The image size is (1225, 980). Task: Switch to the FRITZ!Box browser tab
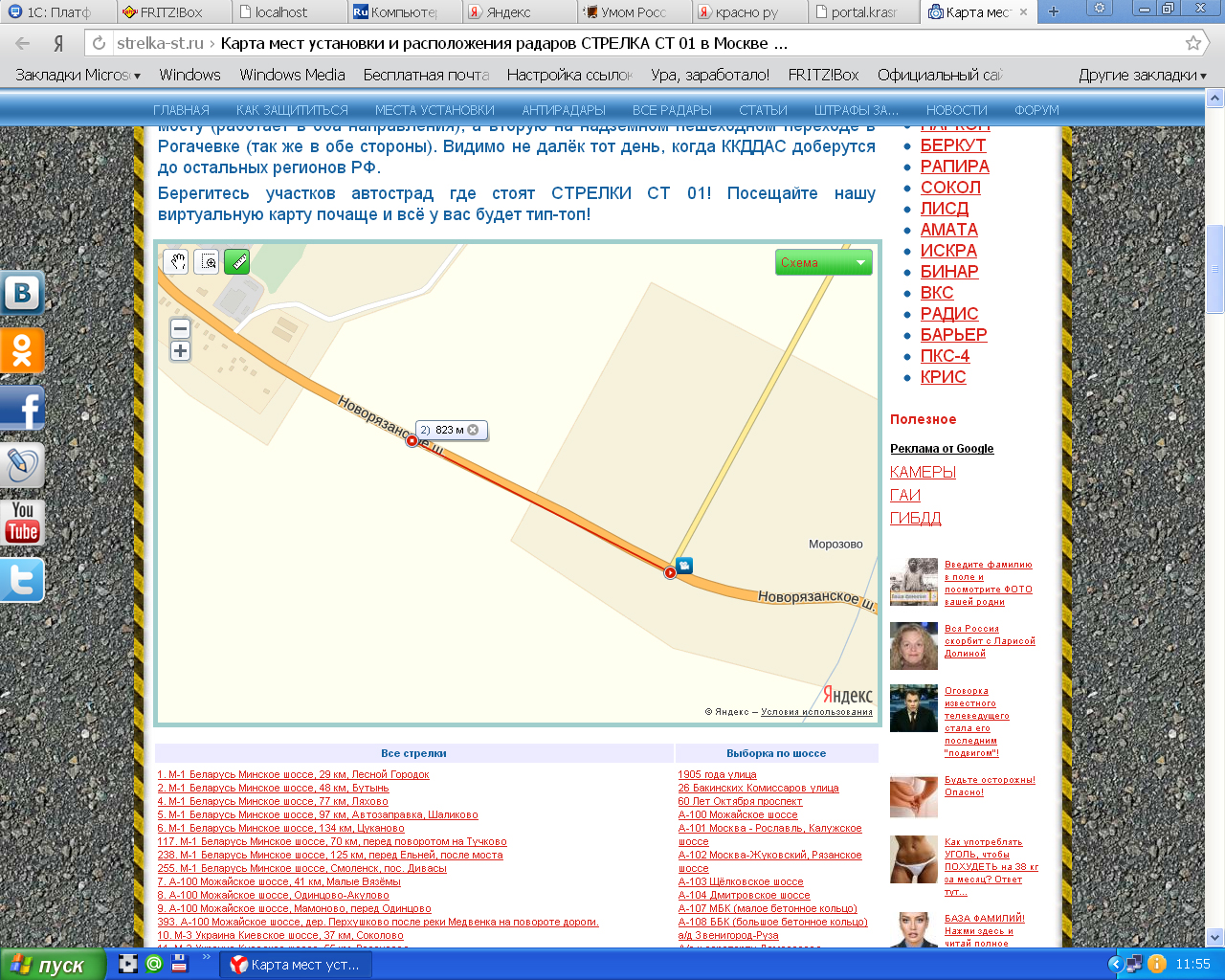coord(172,11)
